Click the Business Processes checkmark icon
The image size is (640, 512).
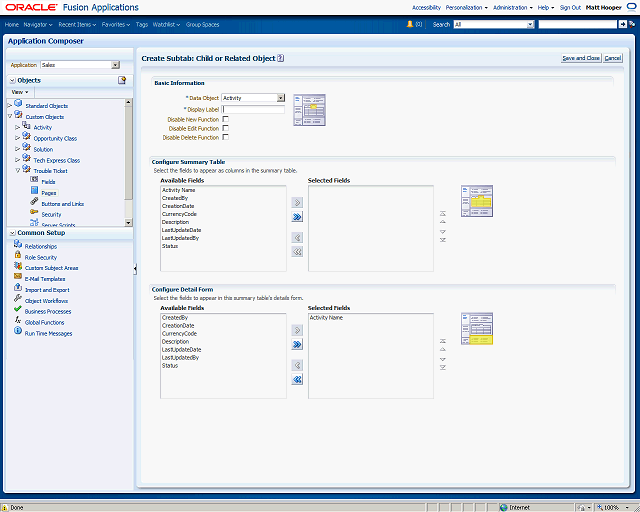(x=18, y=309)
